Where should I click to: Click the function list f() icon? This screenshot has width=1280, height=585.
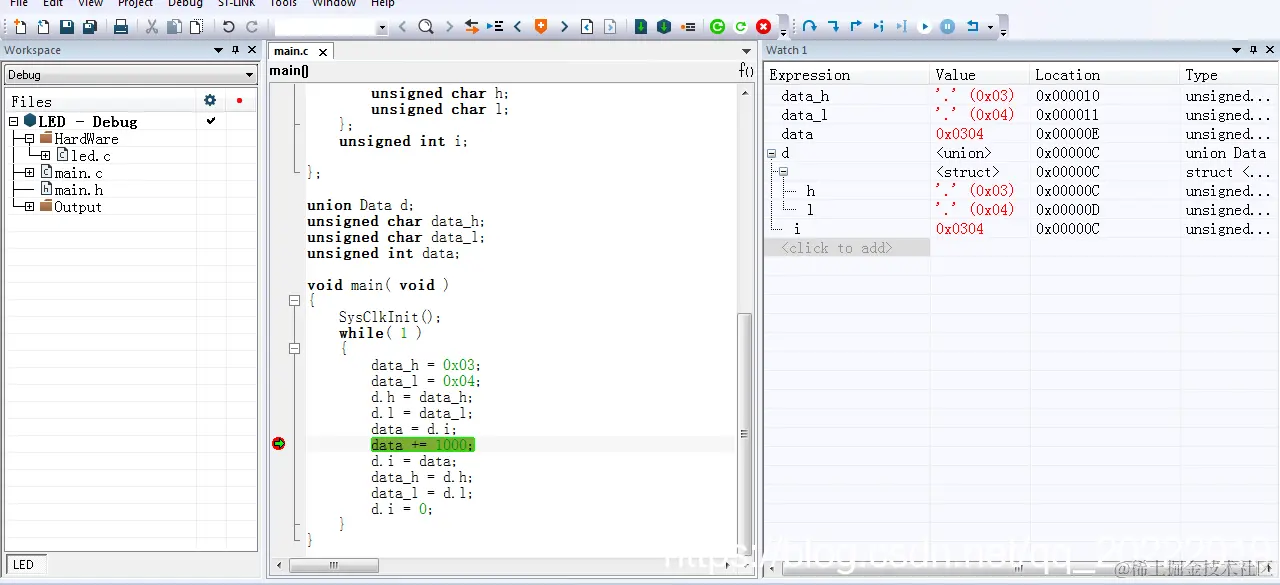click(746, 70)
